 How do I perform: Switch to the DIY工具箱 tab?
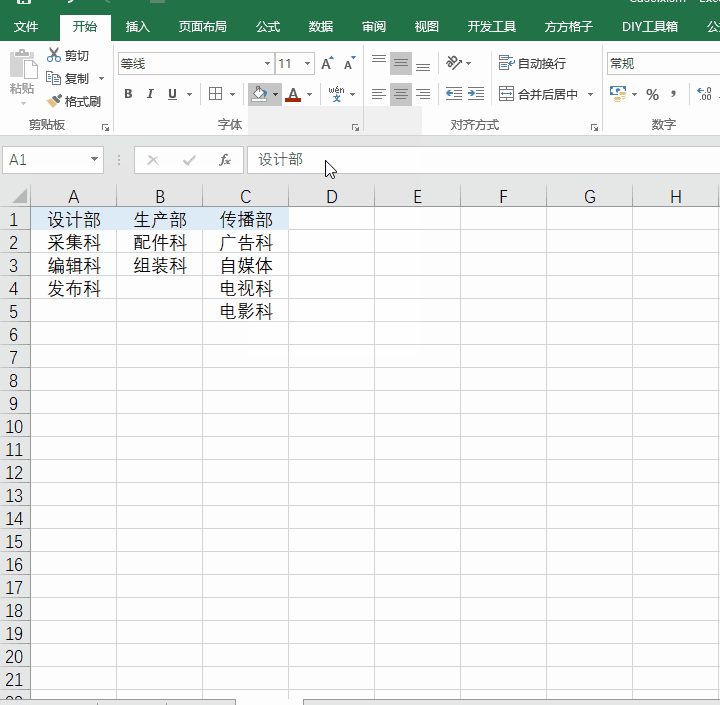[x=650, y=27]
